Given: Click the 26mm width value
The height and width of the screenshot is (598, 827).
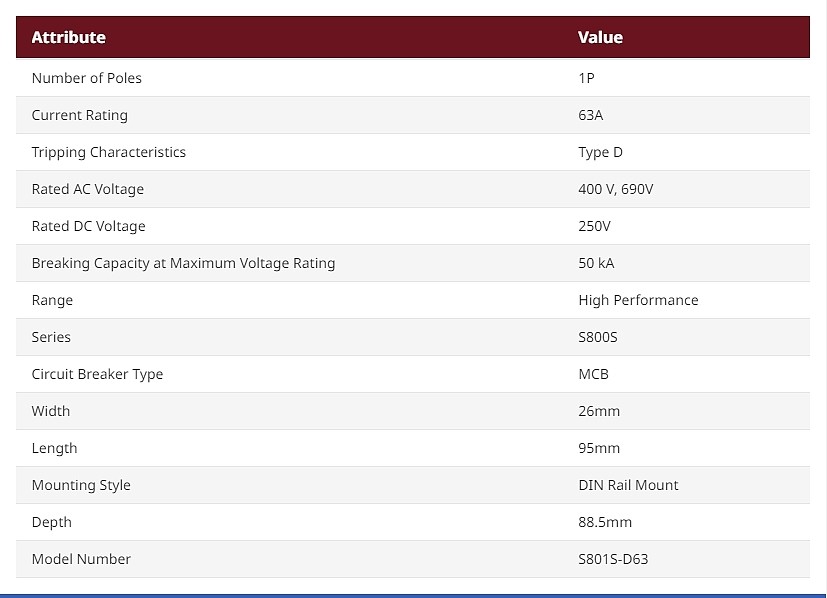Looking at the screenshot, I should click(599, 411).
